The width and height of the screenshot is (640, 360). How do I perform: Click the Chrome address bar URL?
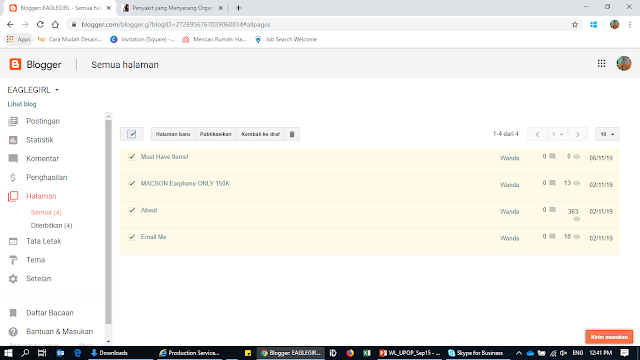tap(176, 24)
